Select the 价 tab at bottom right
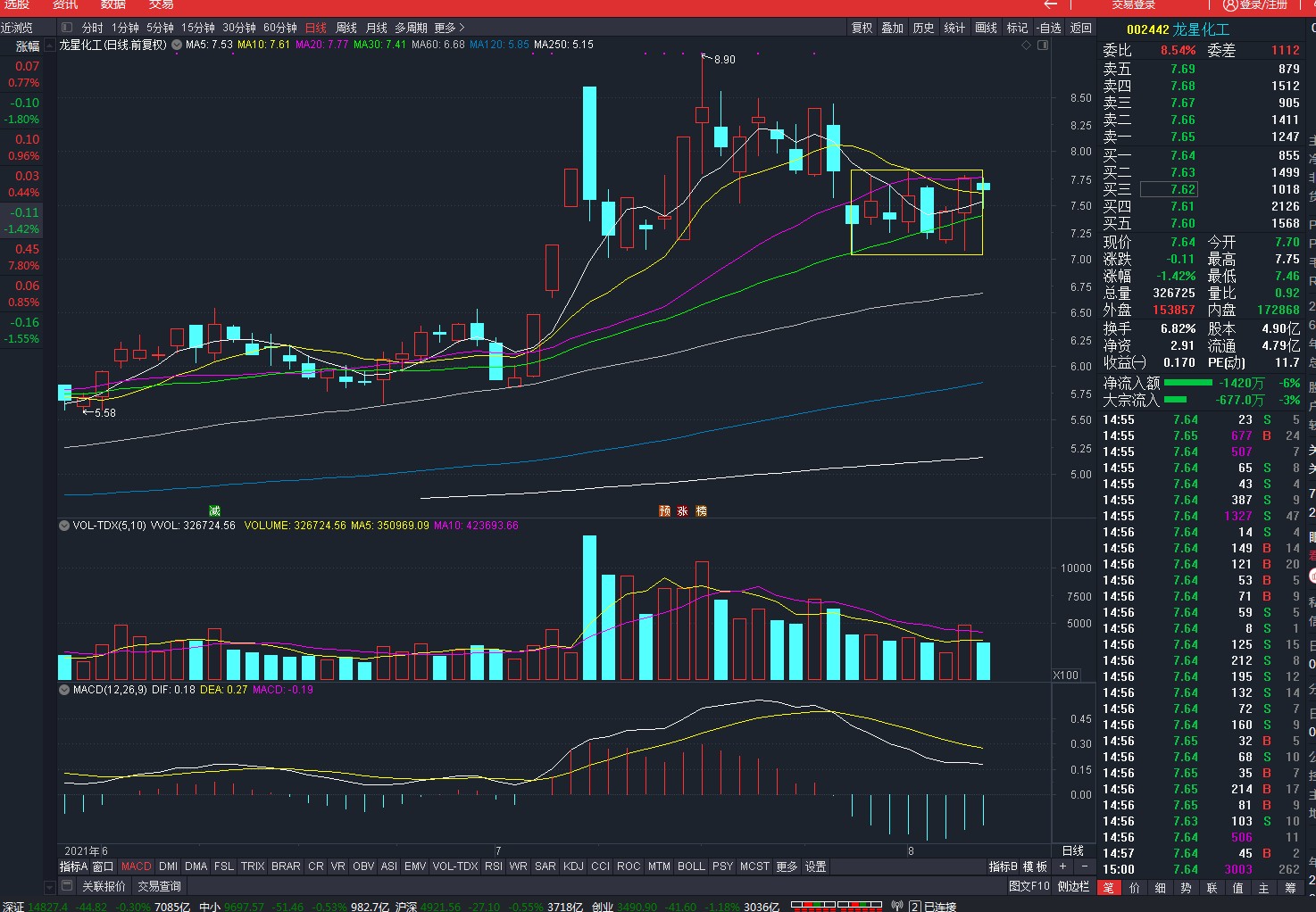 pos(1135,887)
